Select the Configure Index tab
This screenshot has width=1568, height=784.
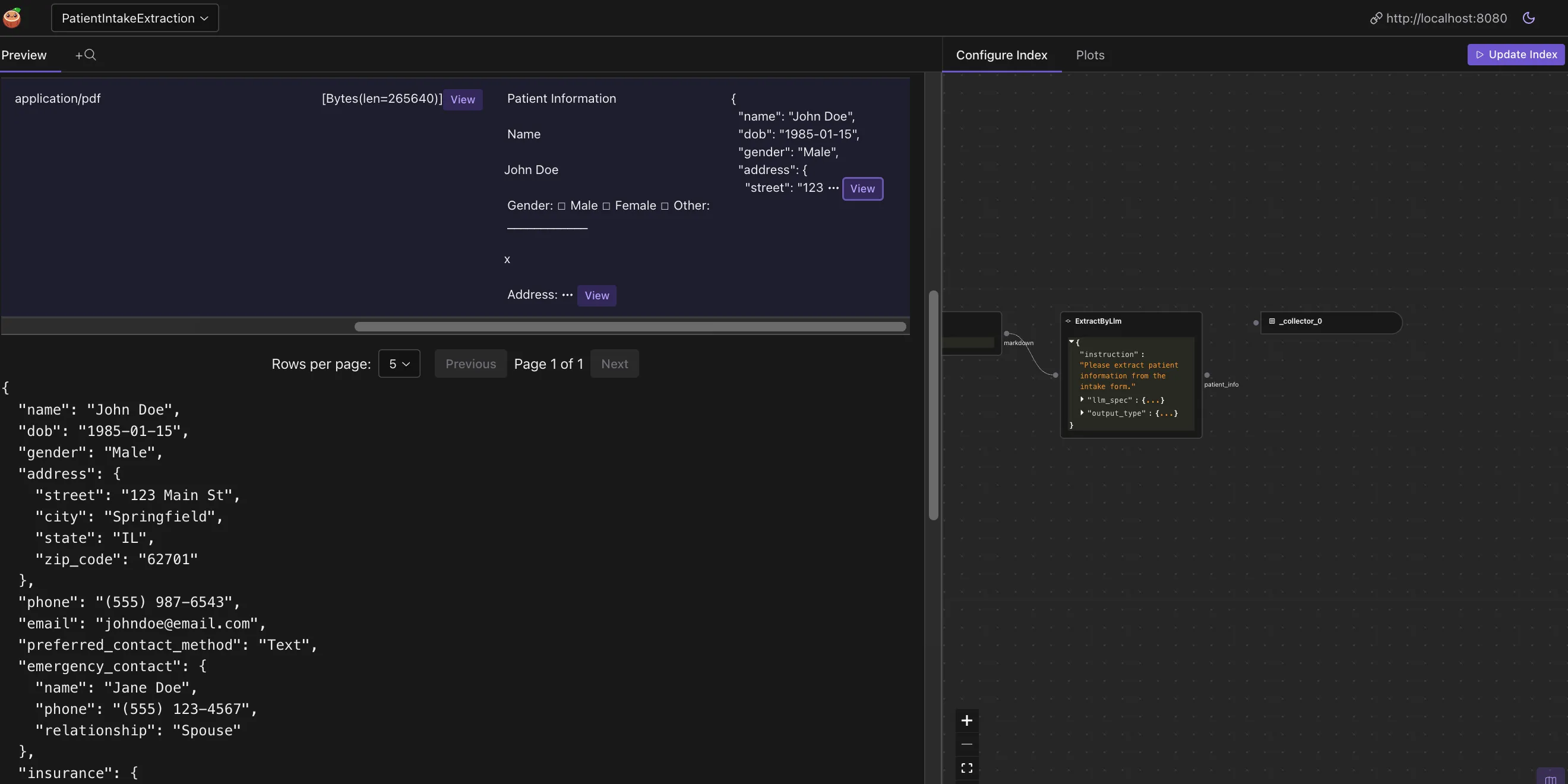[1001, 55]
